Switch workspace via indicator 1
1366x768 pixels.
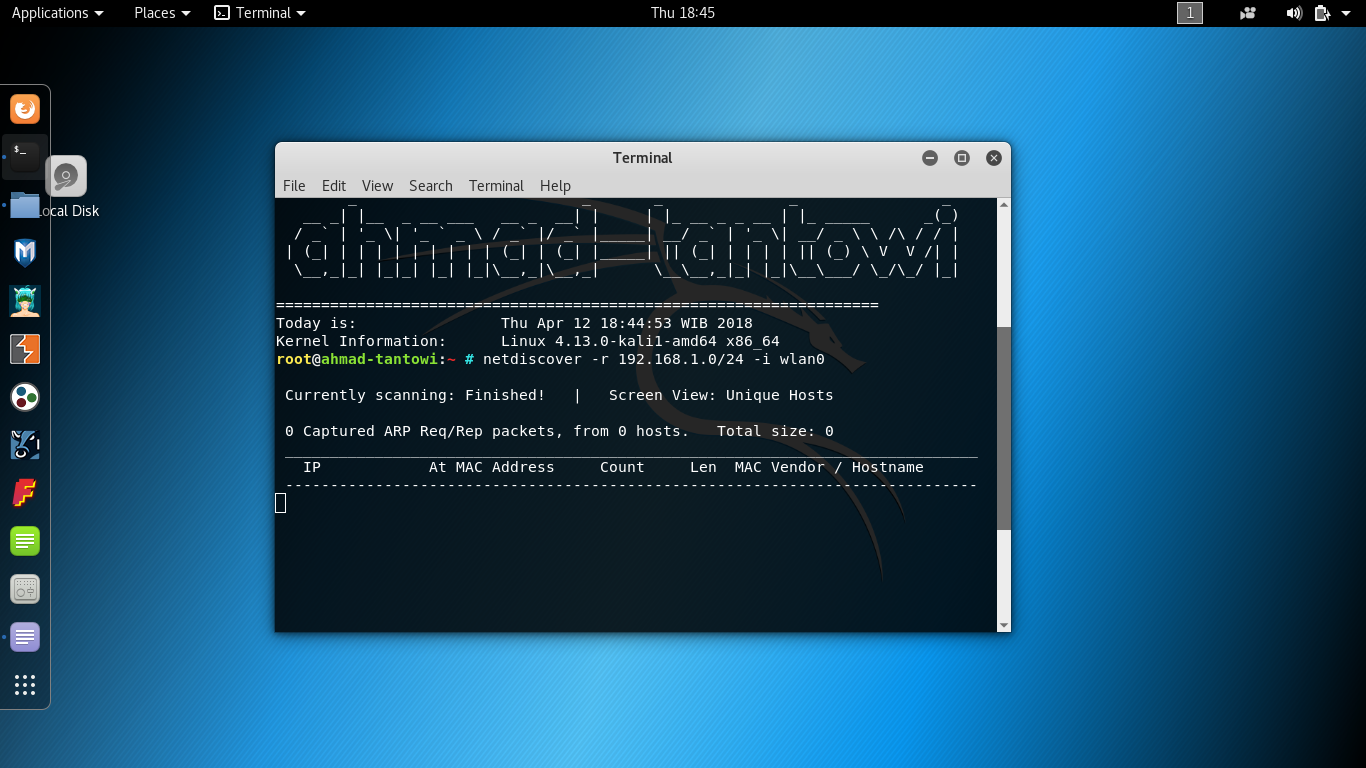point(1190,13)
